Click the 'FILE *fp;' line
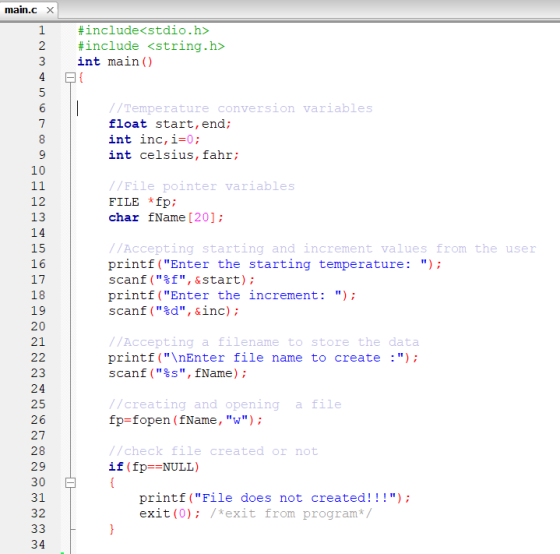This screenshot has height=554, width=560. [x=142, y=202]
